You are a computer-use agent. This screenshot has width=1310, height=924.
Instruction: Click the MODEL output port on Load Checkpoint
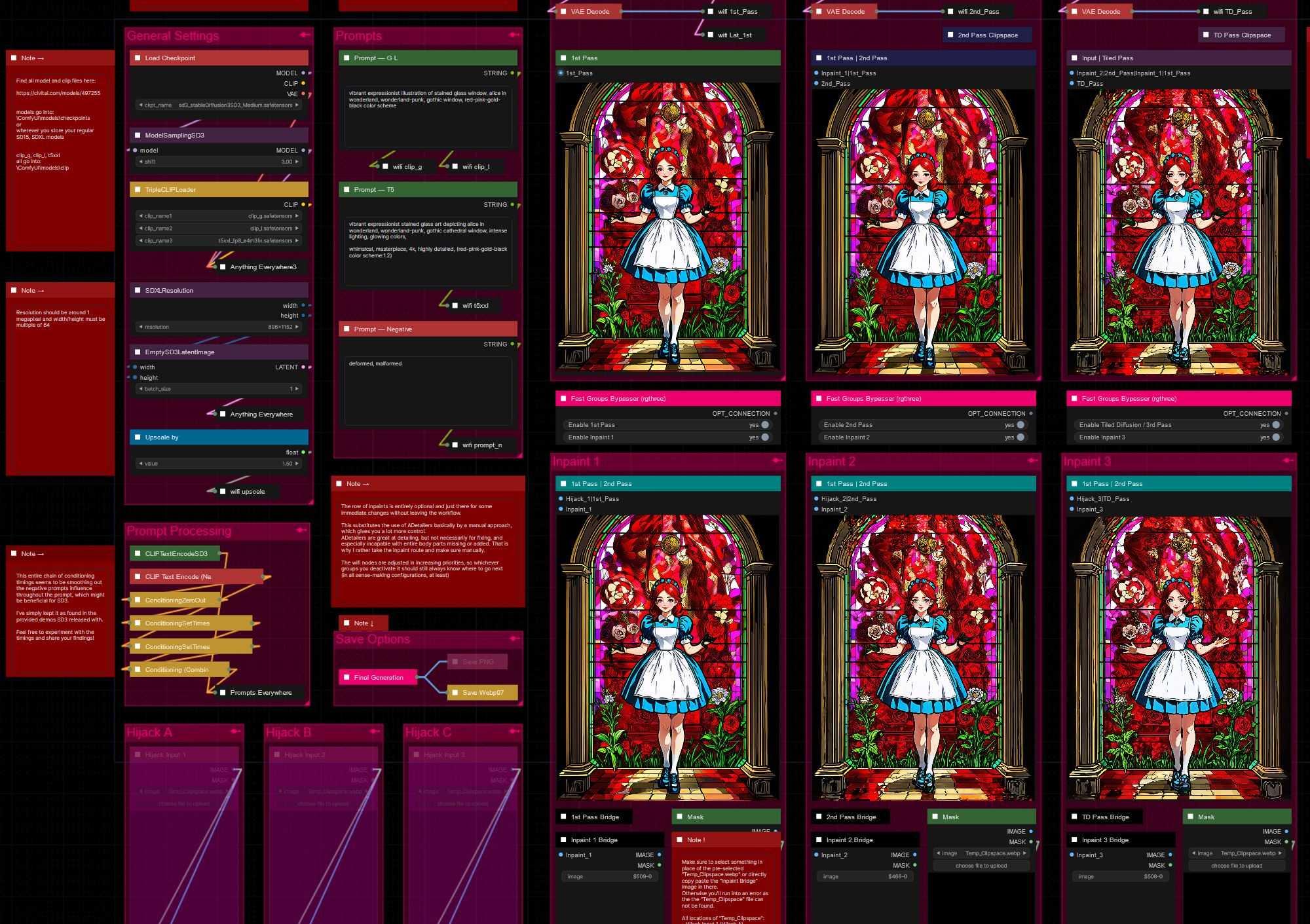coord(303,73)
